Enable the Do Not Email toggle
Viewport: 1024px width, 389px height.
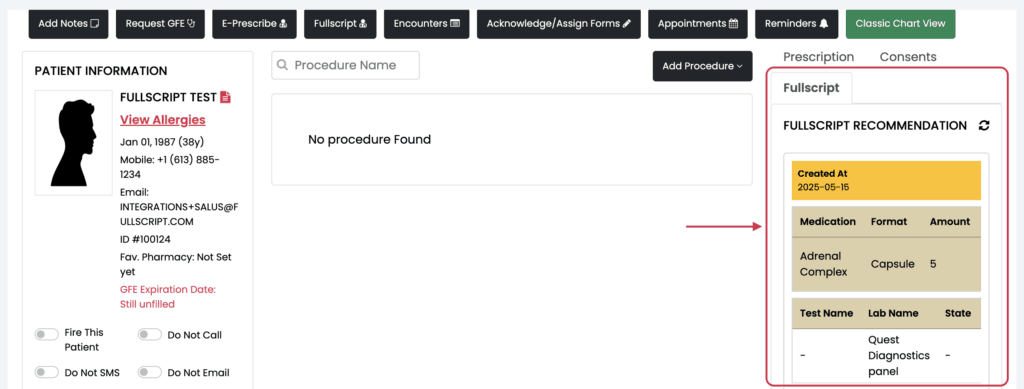point(150,373)
